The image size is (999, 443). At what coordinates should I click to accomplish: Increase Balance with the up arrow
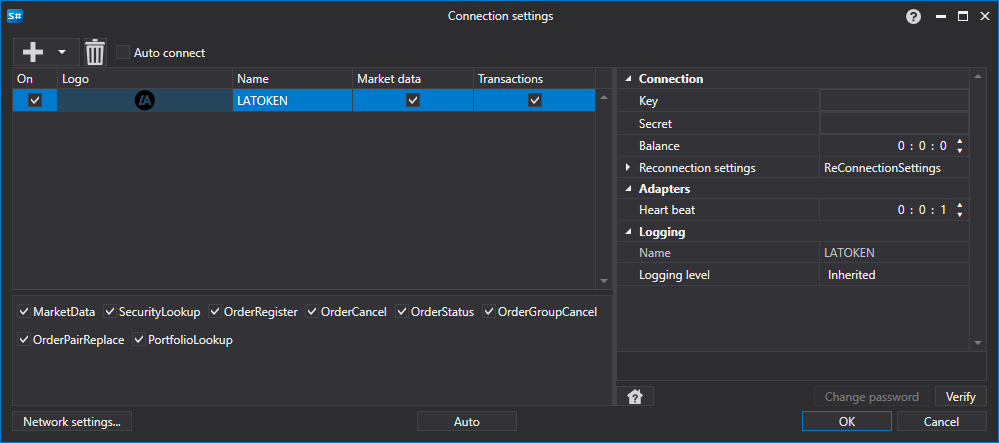click(959, 142)
